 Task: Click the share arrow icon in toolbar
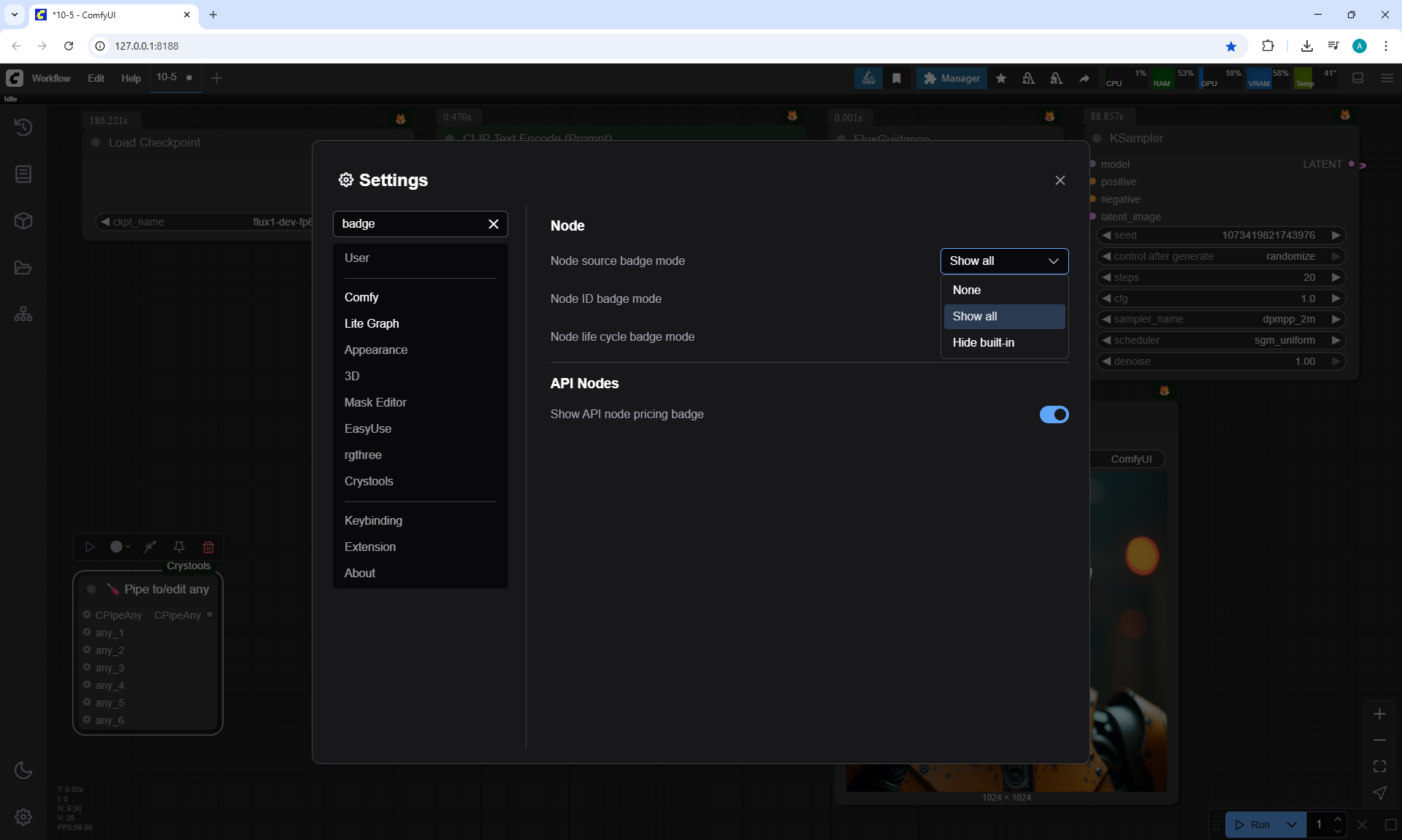1084,78
